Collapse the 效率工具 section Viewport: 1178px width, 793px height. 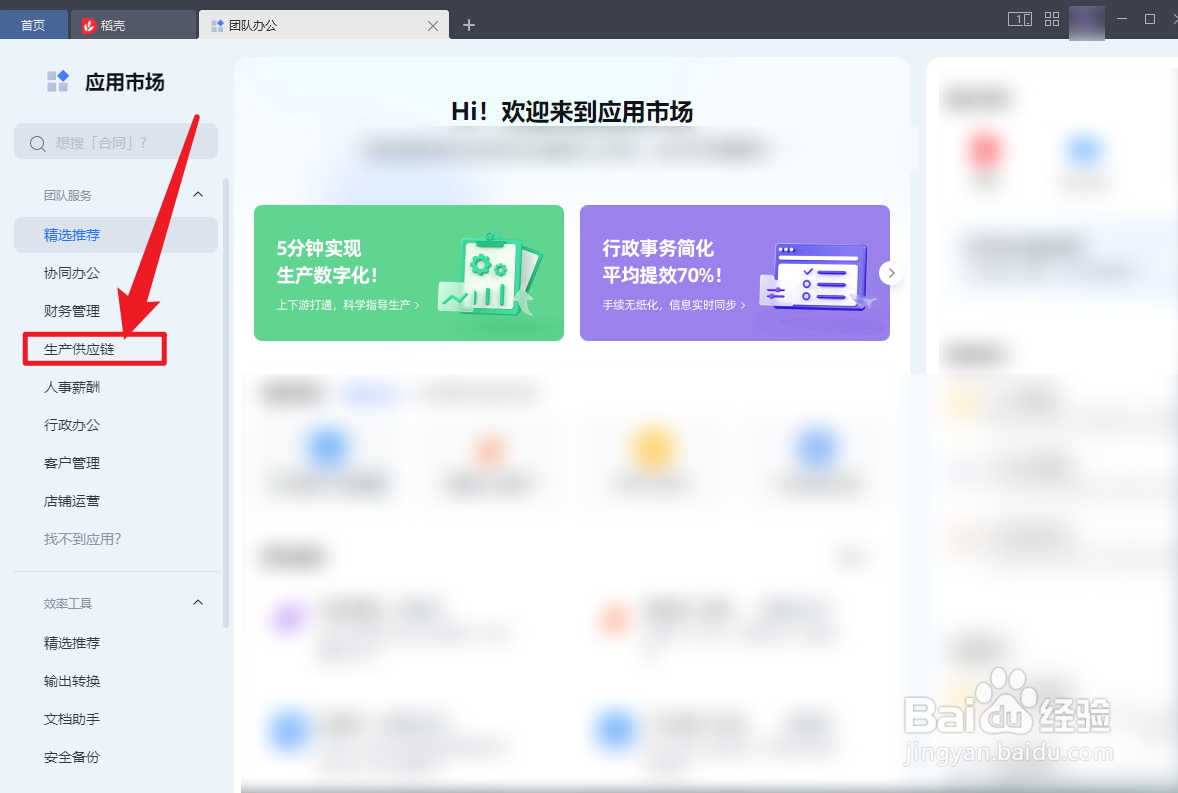[197, 602]
